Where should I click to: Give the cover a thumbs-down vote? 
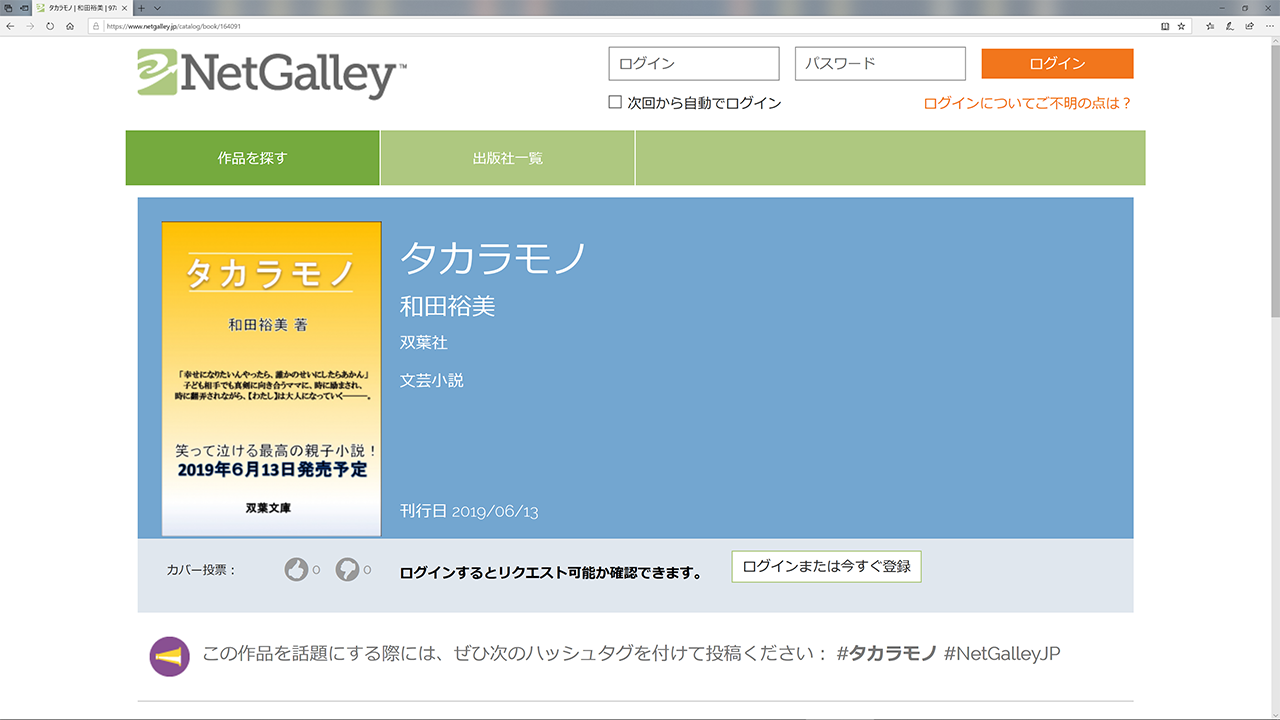347,570
